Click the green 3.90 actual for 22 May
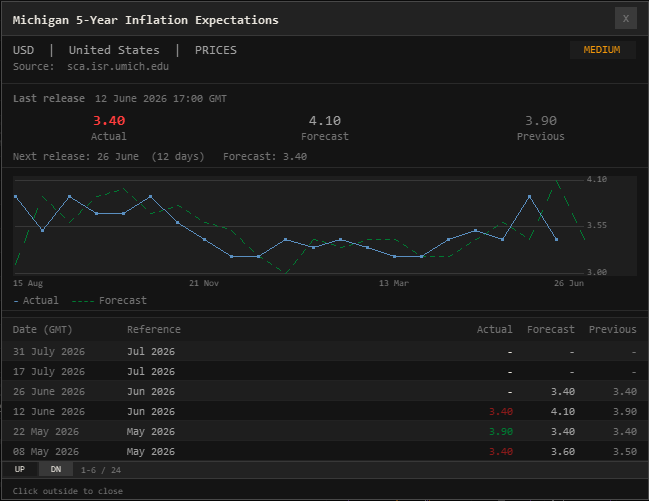 point(501,431)
